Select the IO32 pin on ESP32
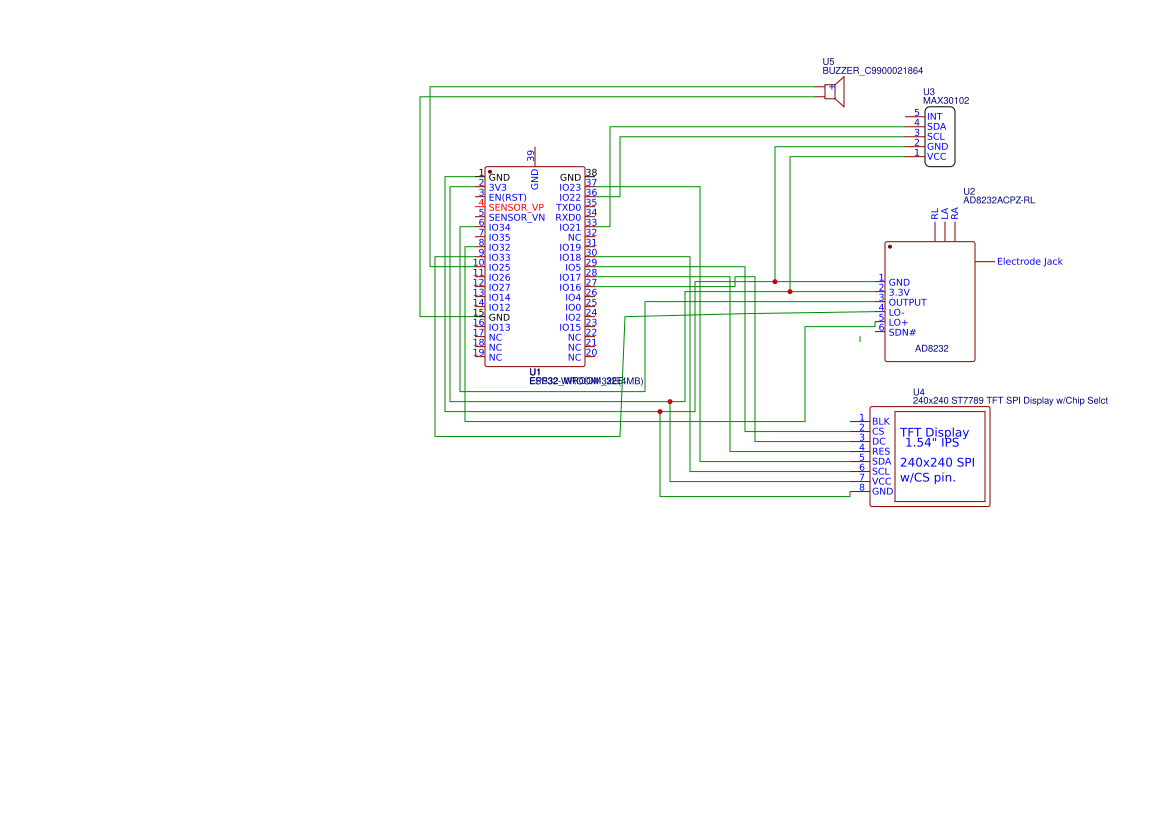This screenshot has width=1169, height=827. point(500,248)
